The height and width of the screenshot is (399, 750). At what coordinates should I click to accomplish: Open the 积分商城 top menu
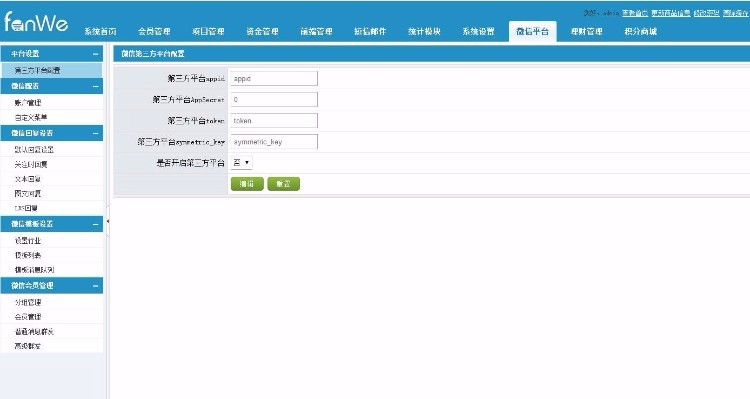[640, 32]
